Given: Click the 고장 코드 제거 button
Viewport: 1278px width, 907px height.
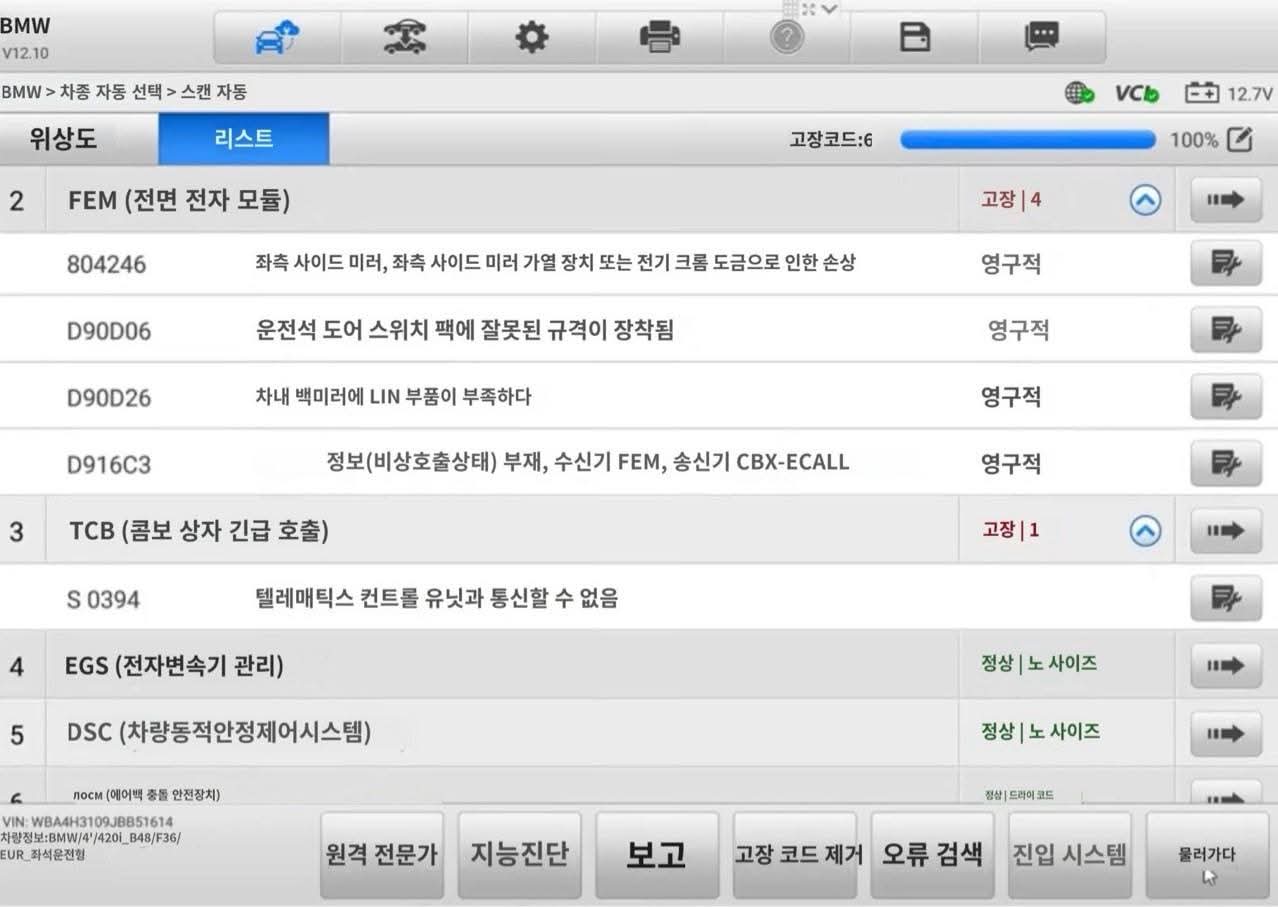Looking at the screenshot, I should click(x=798, y=855).
